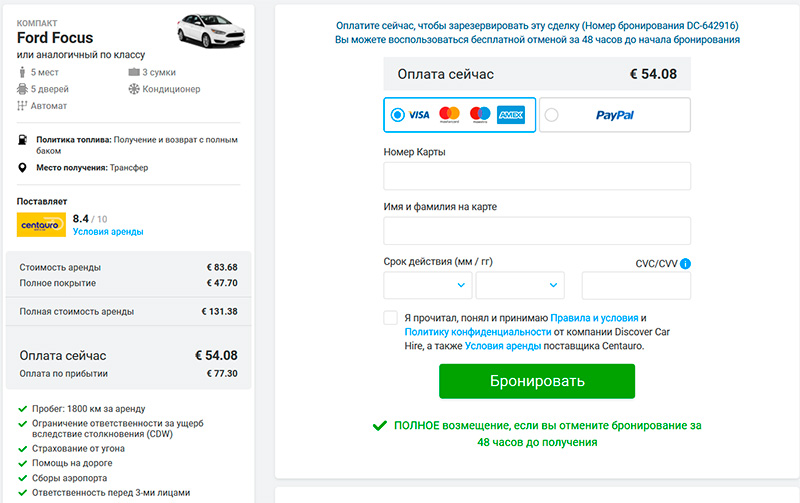Open the expiry month dropdown
The width and height of the screenshot is (800, 503).
pos(428,286)
